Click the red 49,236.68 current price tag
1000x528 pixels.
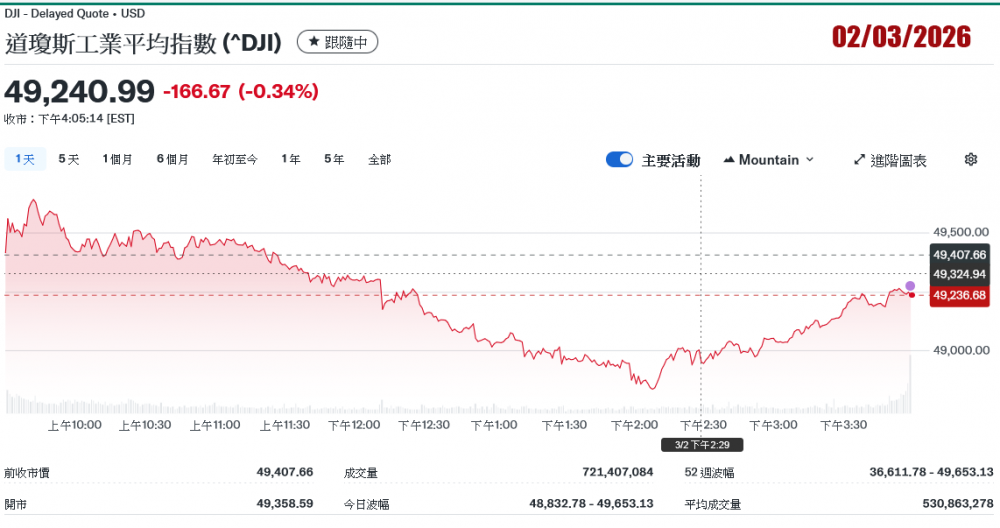(960, 295)
